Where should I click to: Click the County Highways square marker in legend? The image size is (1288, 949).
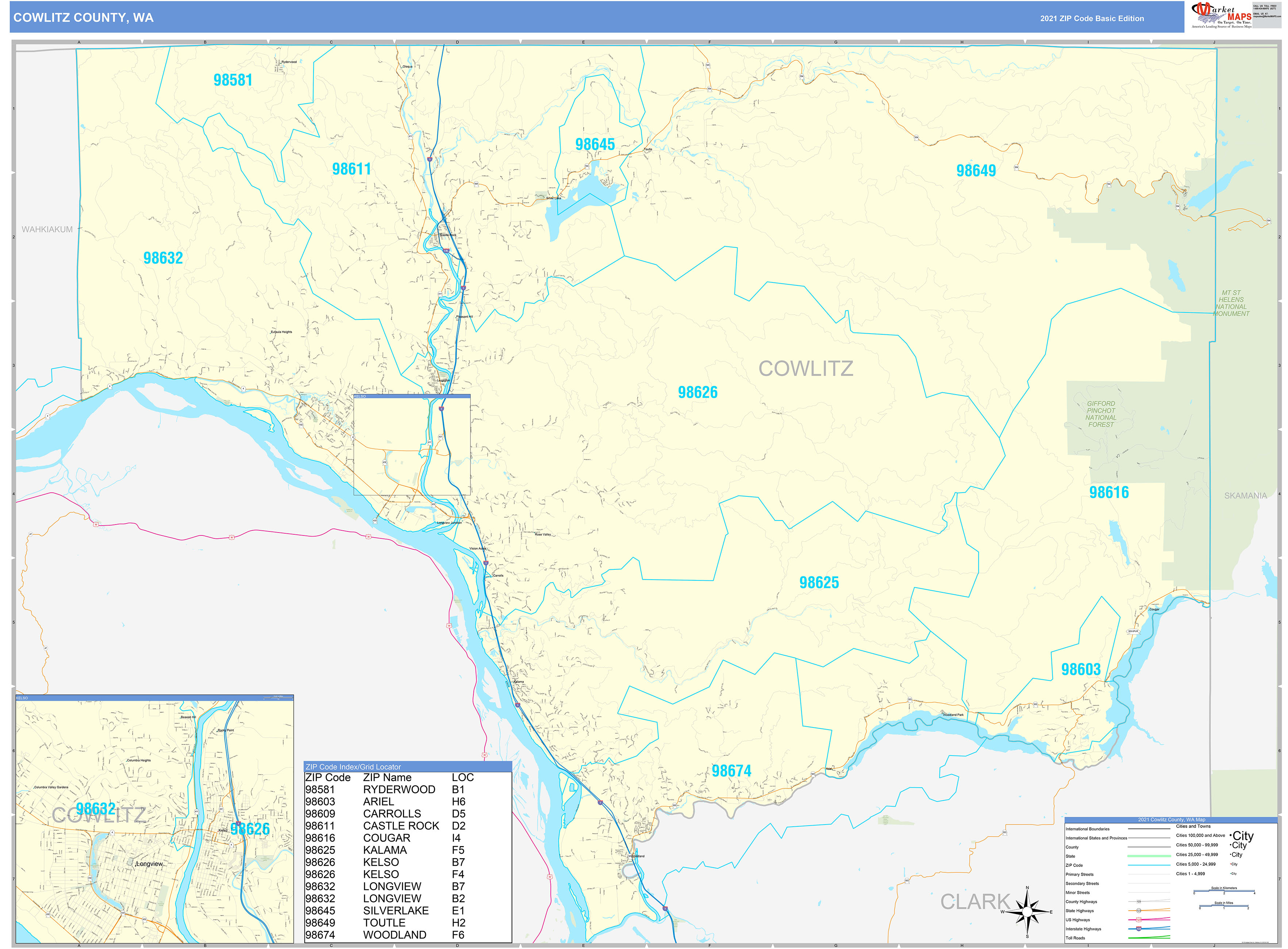(x=1139, y=902)
